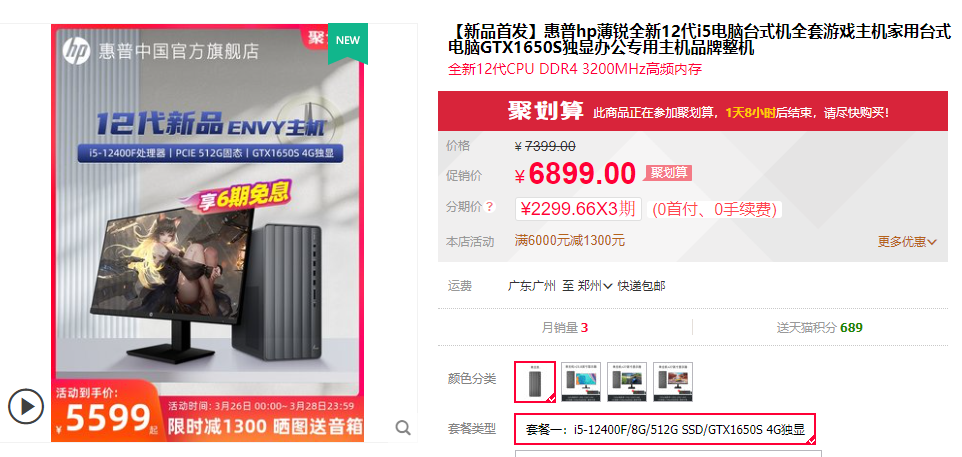Open the 郑州 destination city dropdown
The image size is (962, 457).
click(595, 286)
